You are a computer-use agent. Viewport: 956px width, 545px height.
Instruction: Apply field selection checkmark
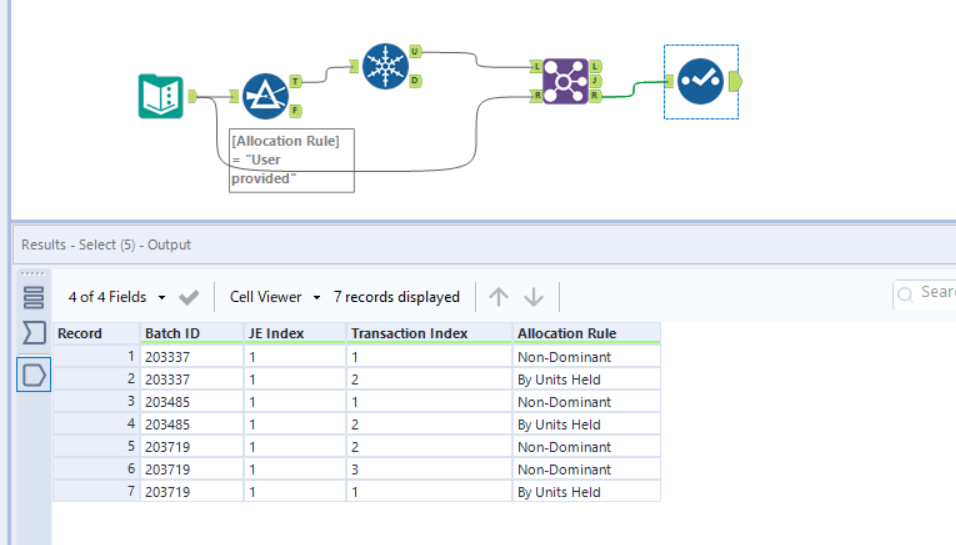point(188,297)
